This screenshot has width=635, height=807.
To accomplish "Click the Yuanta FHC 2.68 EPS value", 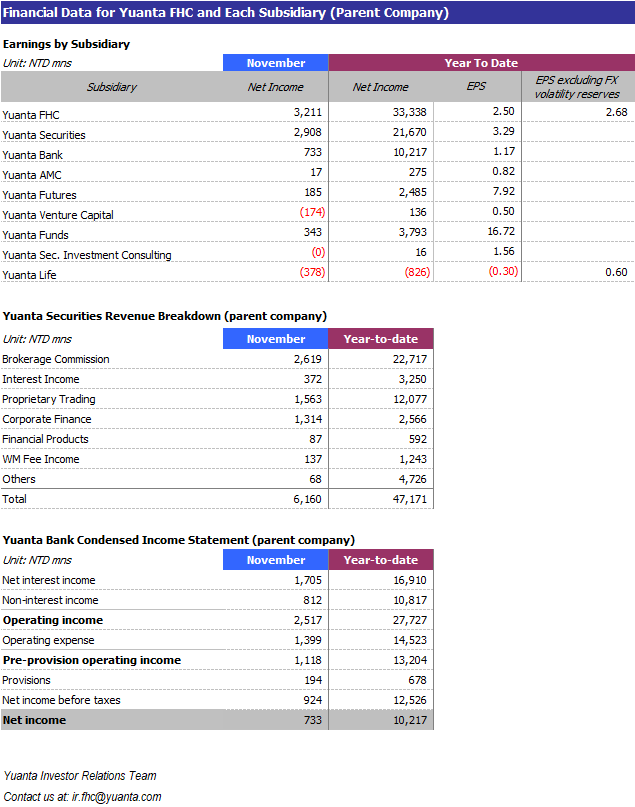I will point(616,112).
